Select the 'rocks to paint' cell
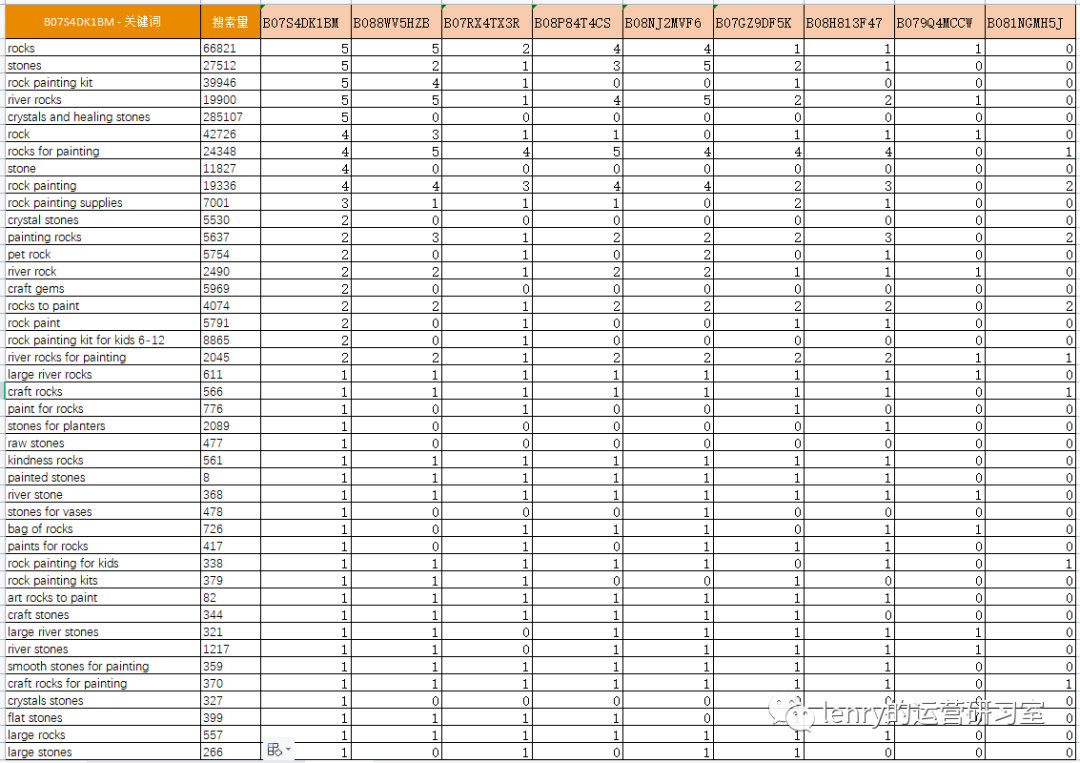This screenshot has width=1080, height=763. (x=103, y=306)
